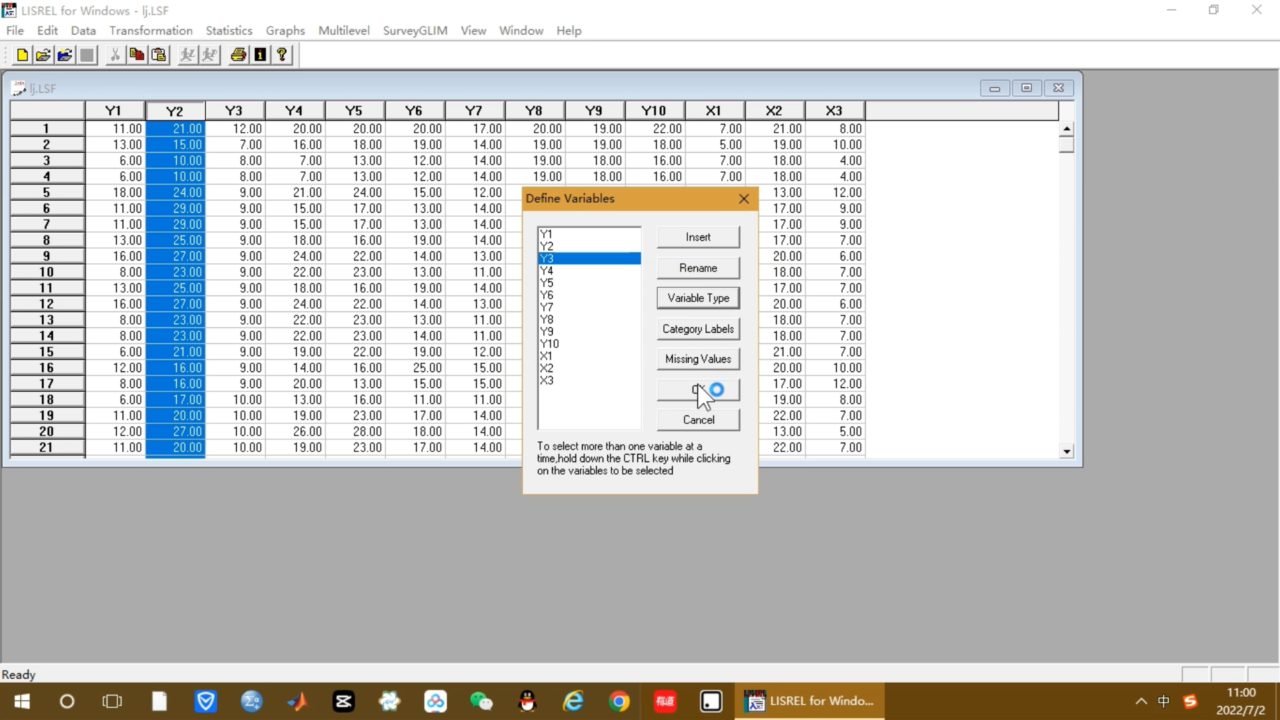Viewport: 1280px width, 720px height.
Task: Click the Cut scissors toolbar icon
Action: point(114,55)
